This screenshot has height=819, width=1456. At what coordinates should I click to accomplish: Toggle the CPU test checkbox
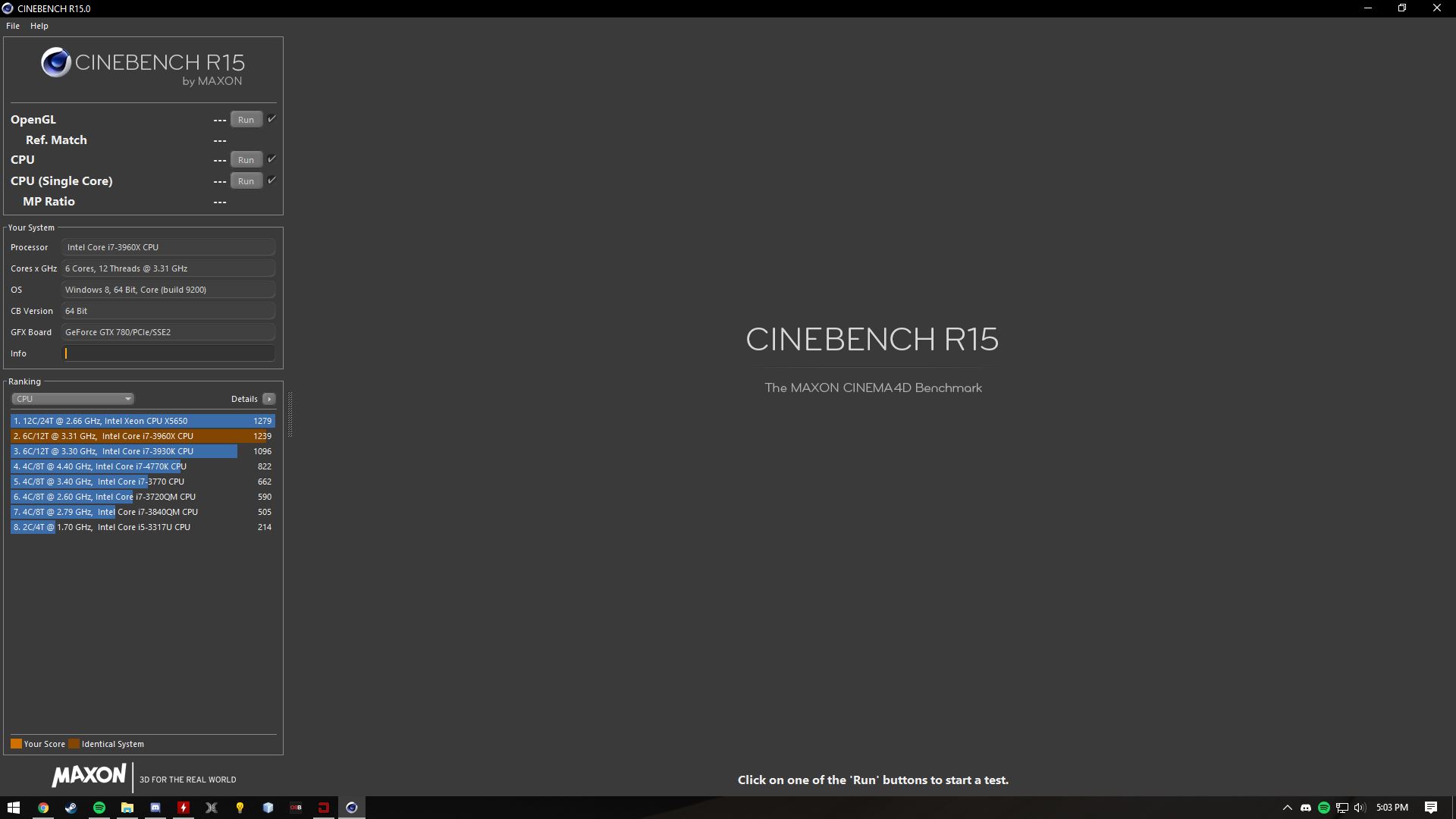(x=271, y=159)
